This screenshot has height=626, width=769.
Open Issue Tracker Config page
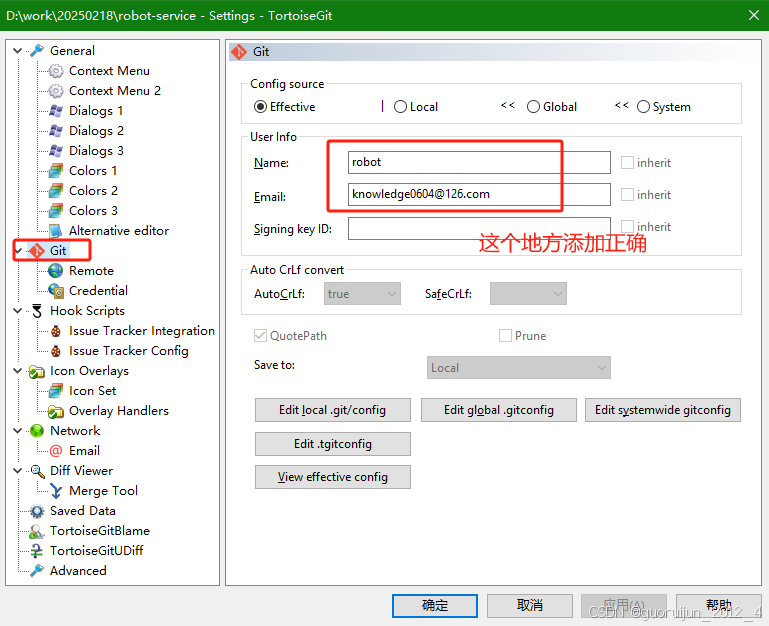128,351
